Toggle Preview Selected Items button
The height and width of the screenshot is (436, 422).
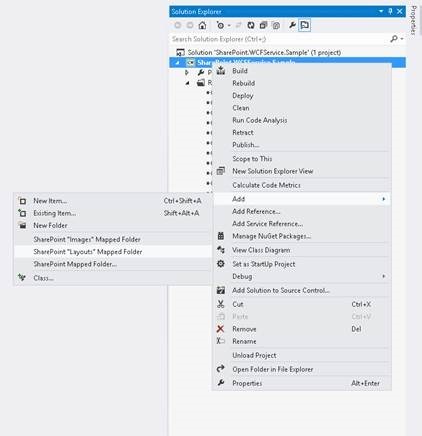click(304, 25)
